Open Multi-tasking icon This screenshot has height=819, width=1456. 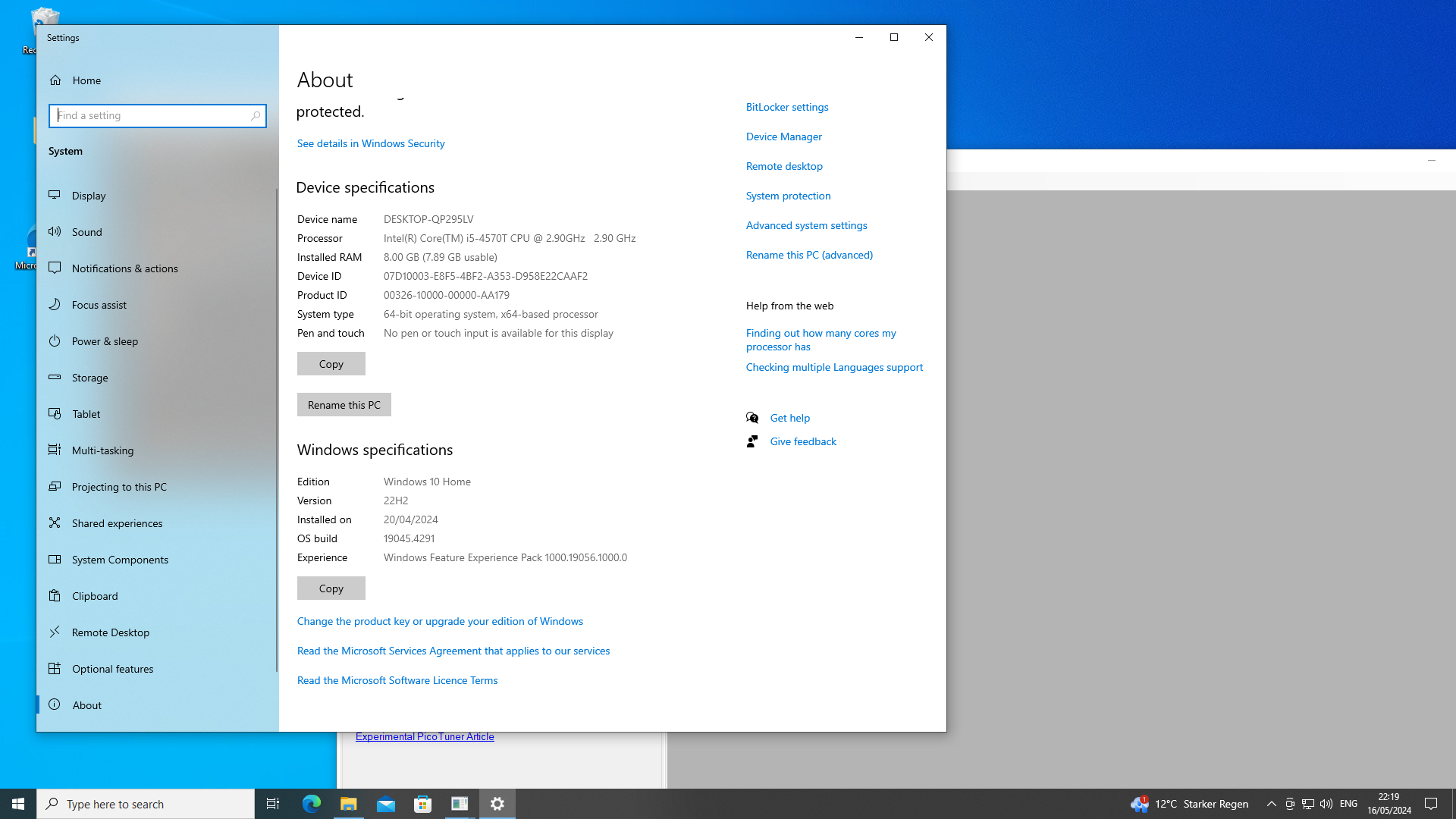55,450
